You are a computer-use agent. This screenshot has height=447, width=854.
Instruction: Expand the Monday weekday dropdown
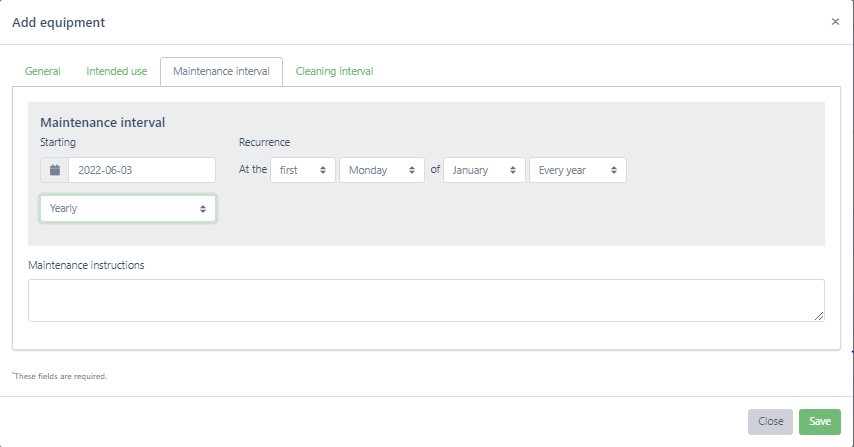382,170
